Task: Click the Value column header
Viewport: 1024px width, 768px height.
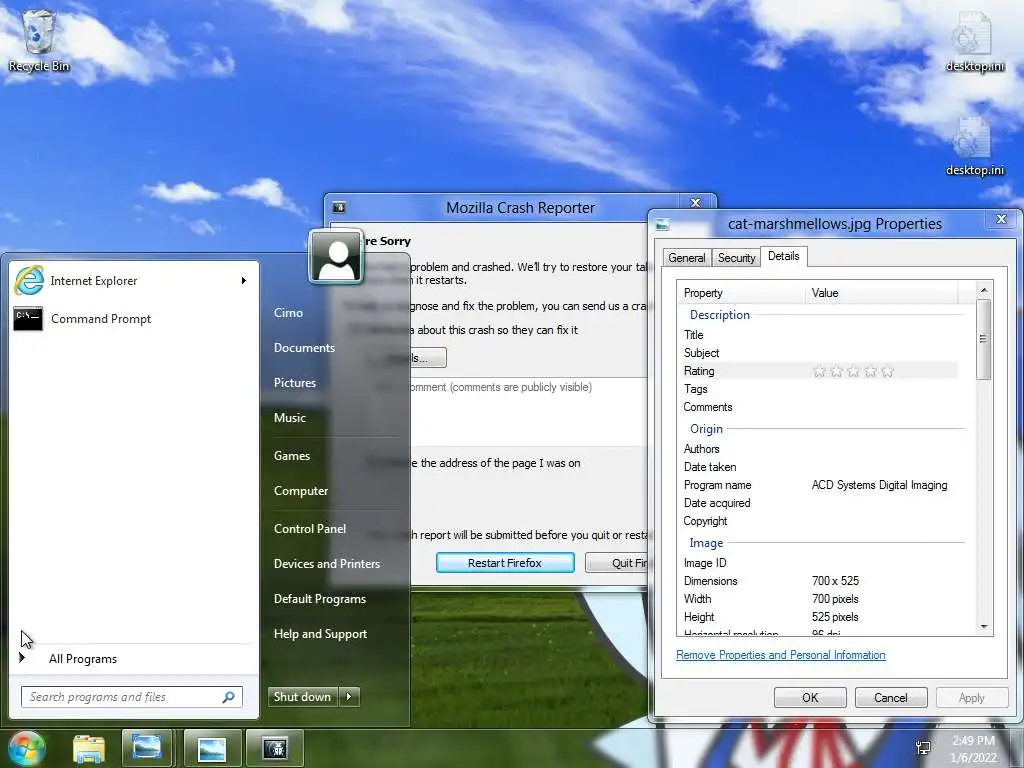Action: click(x=882, y=293)
